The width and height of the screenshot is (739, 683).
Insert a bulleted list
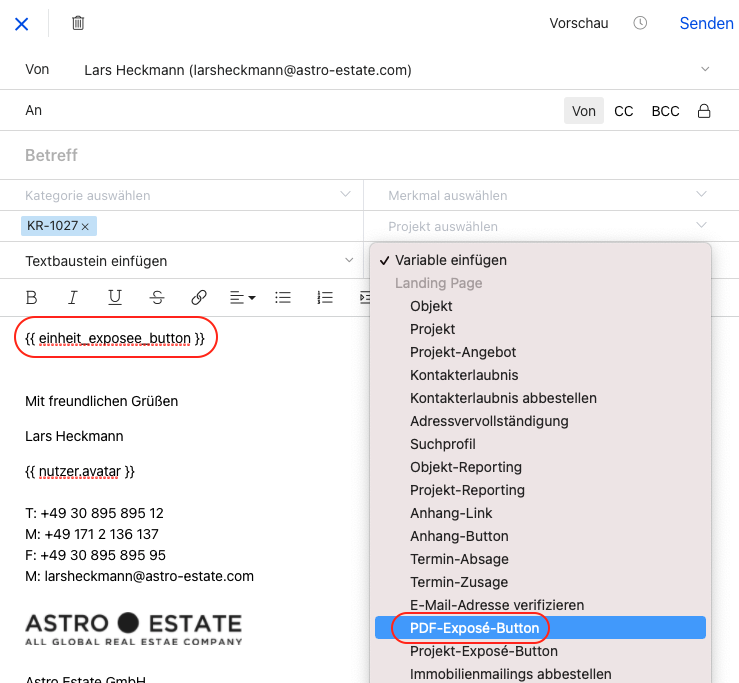click(283, 297)
